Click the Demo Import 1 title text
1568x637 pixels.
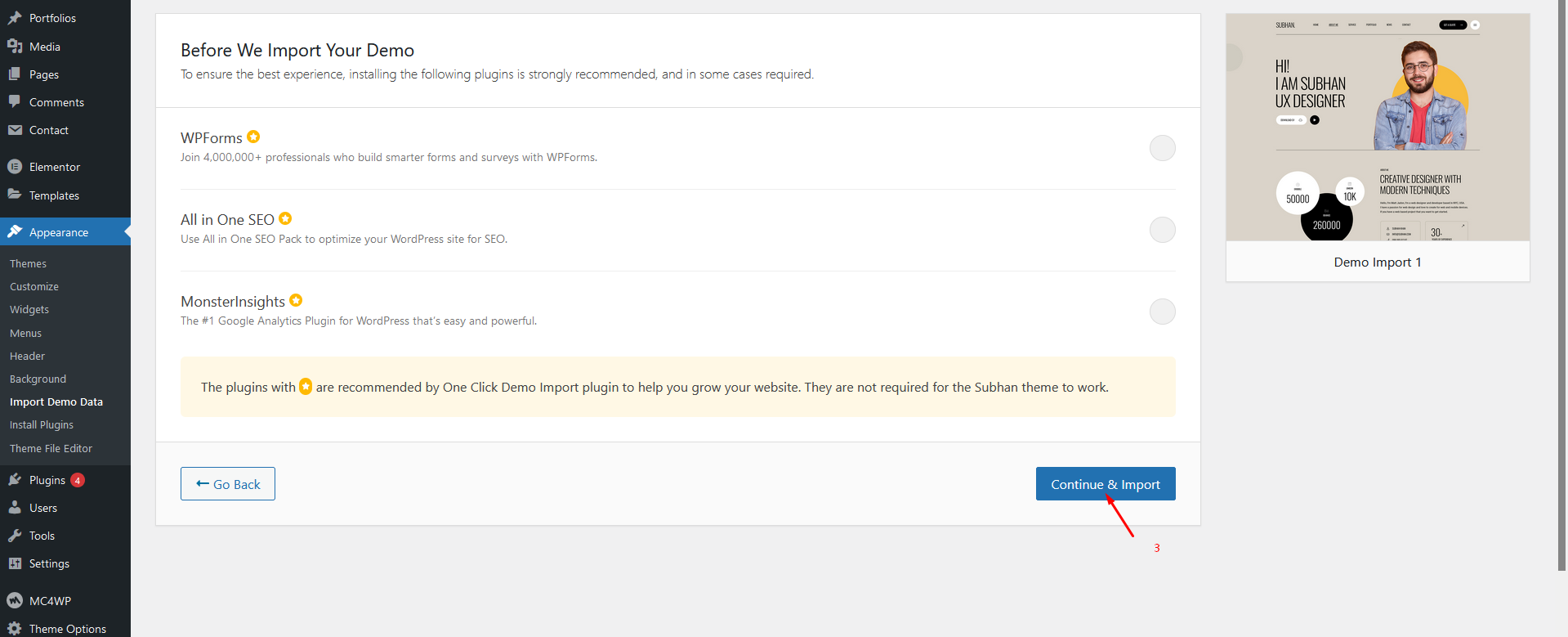pos(1378,262)
